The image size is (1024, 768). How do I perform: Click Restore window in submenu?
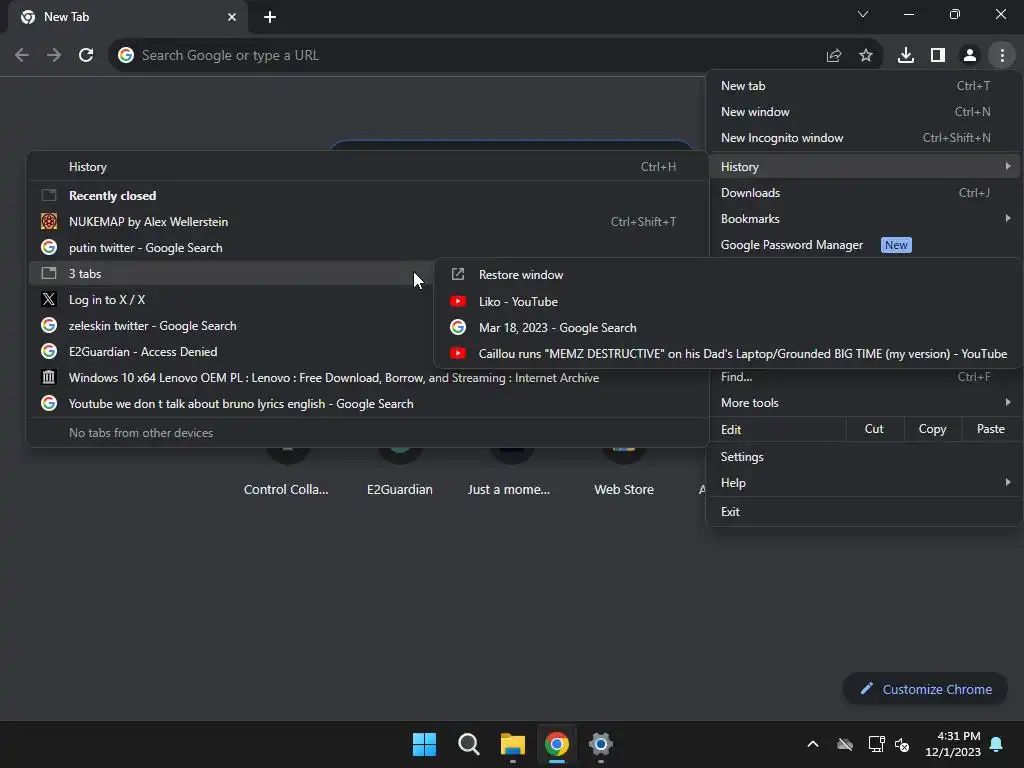click(727, 275)
